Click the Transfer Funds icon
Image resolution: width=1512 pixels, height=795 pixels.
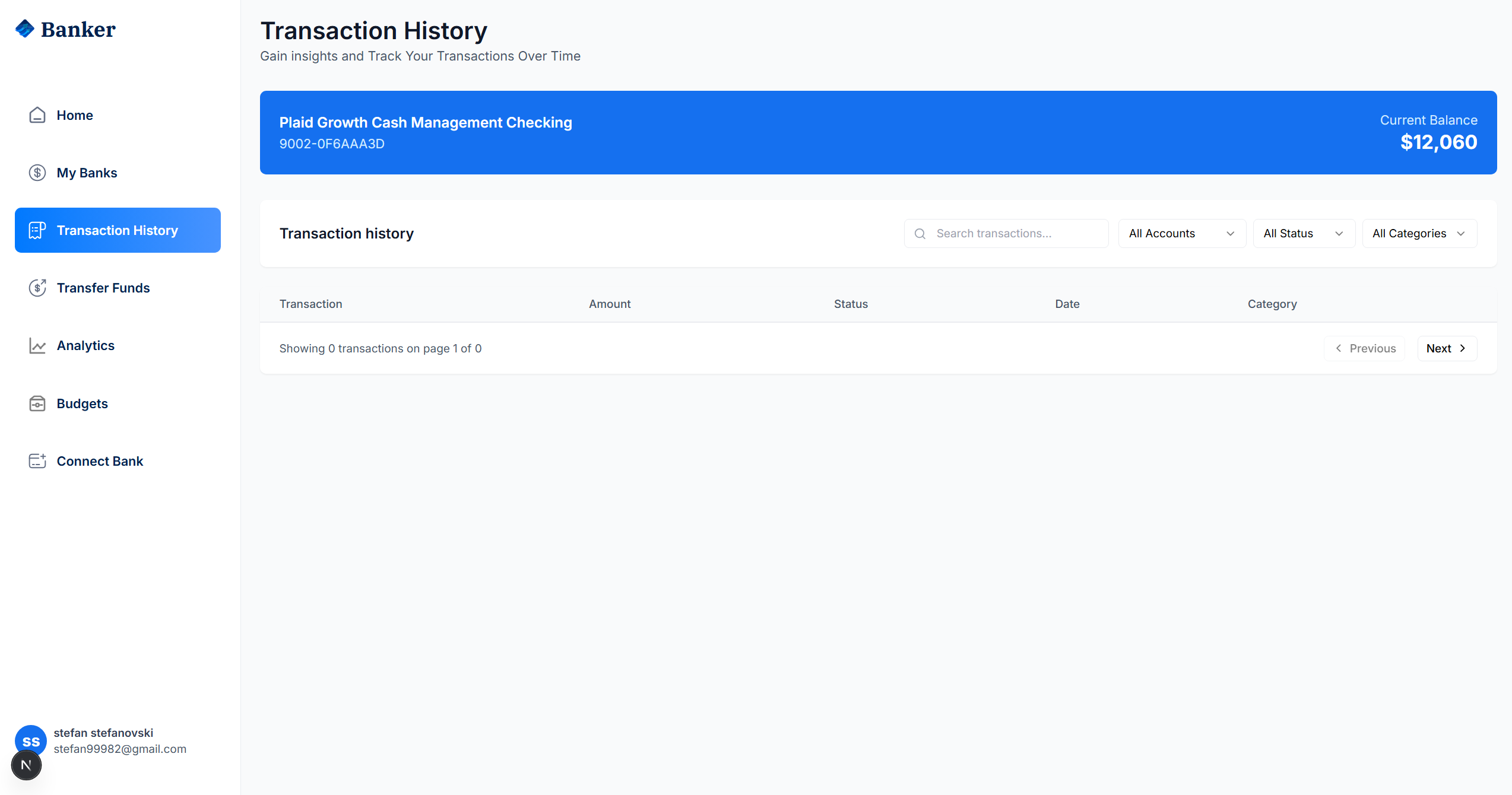pos(37,288)
